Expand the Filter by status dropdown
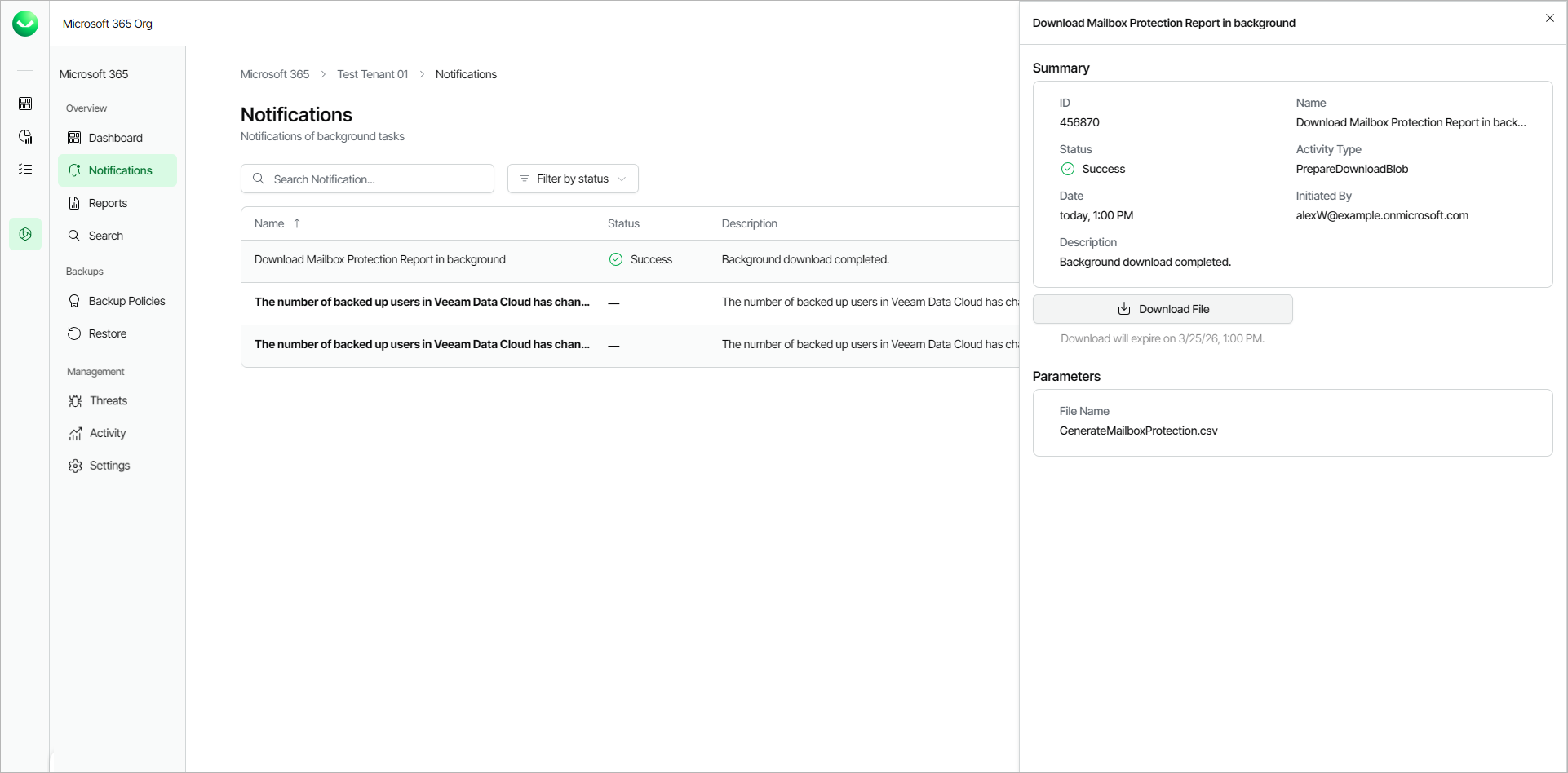The height and width of the screenshot is (773, 1568). click(573, 179)
